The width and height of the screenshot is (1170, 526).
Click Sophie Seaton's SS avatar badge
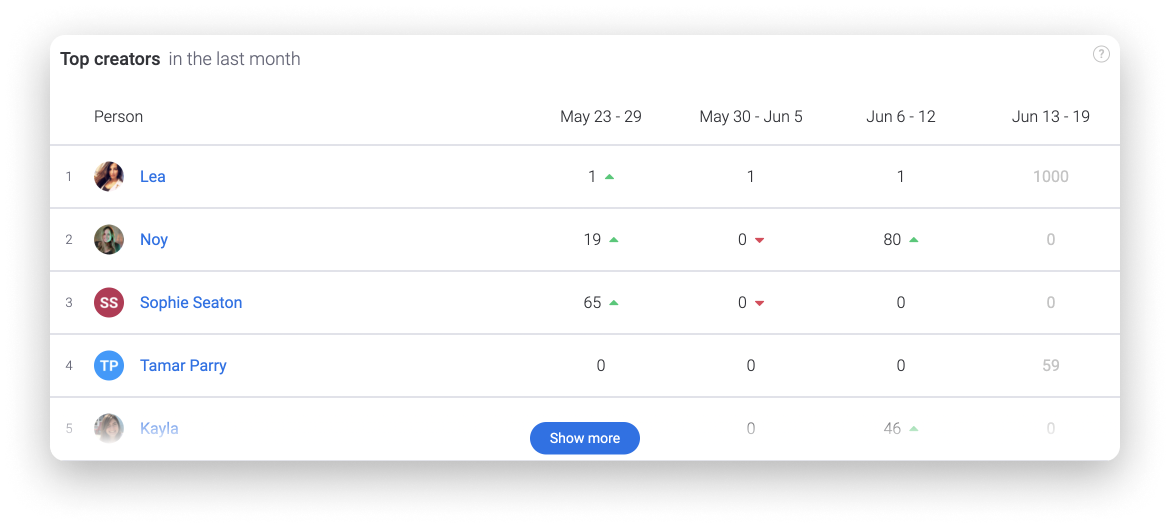click(x=109, y=303)
